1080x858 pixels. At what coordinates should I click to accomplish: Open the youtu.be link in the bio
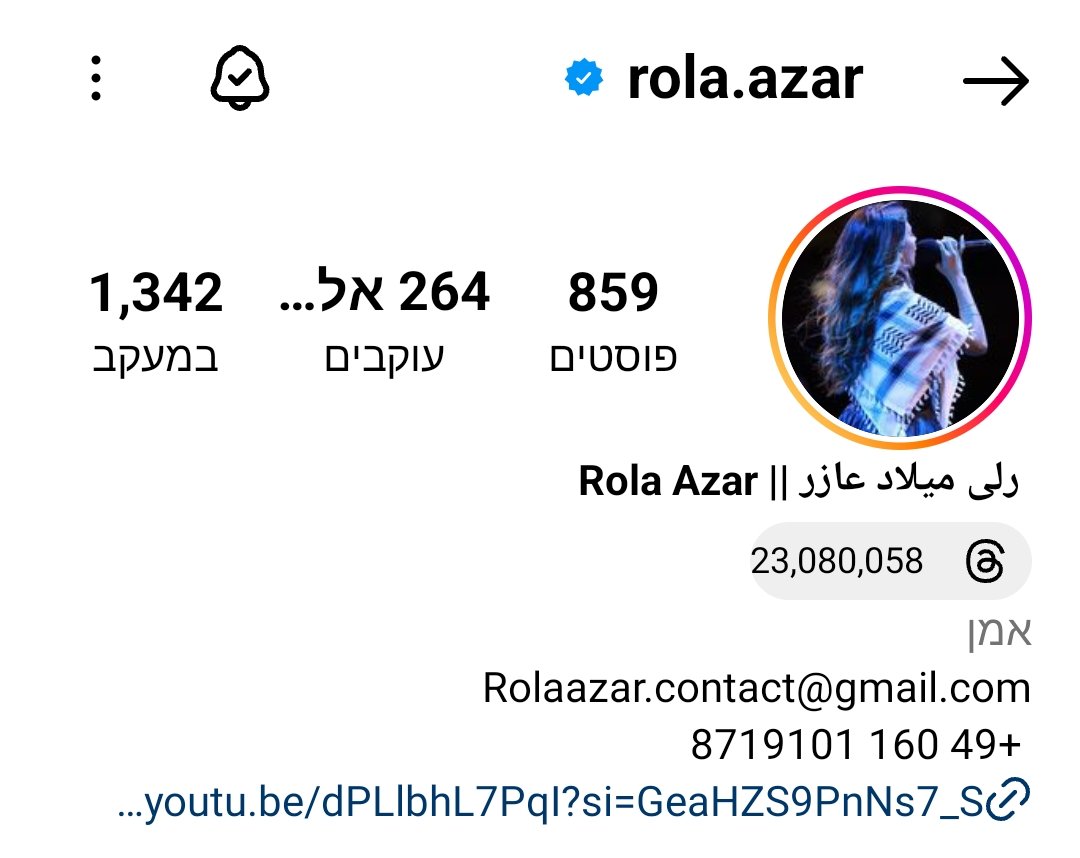(x=551, y=802)
